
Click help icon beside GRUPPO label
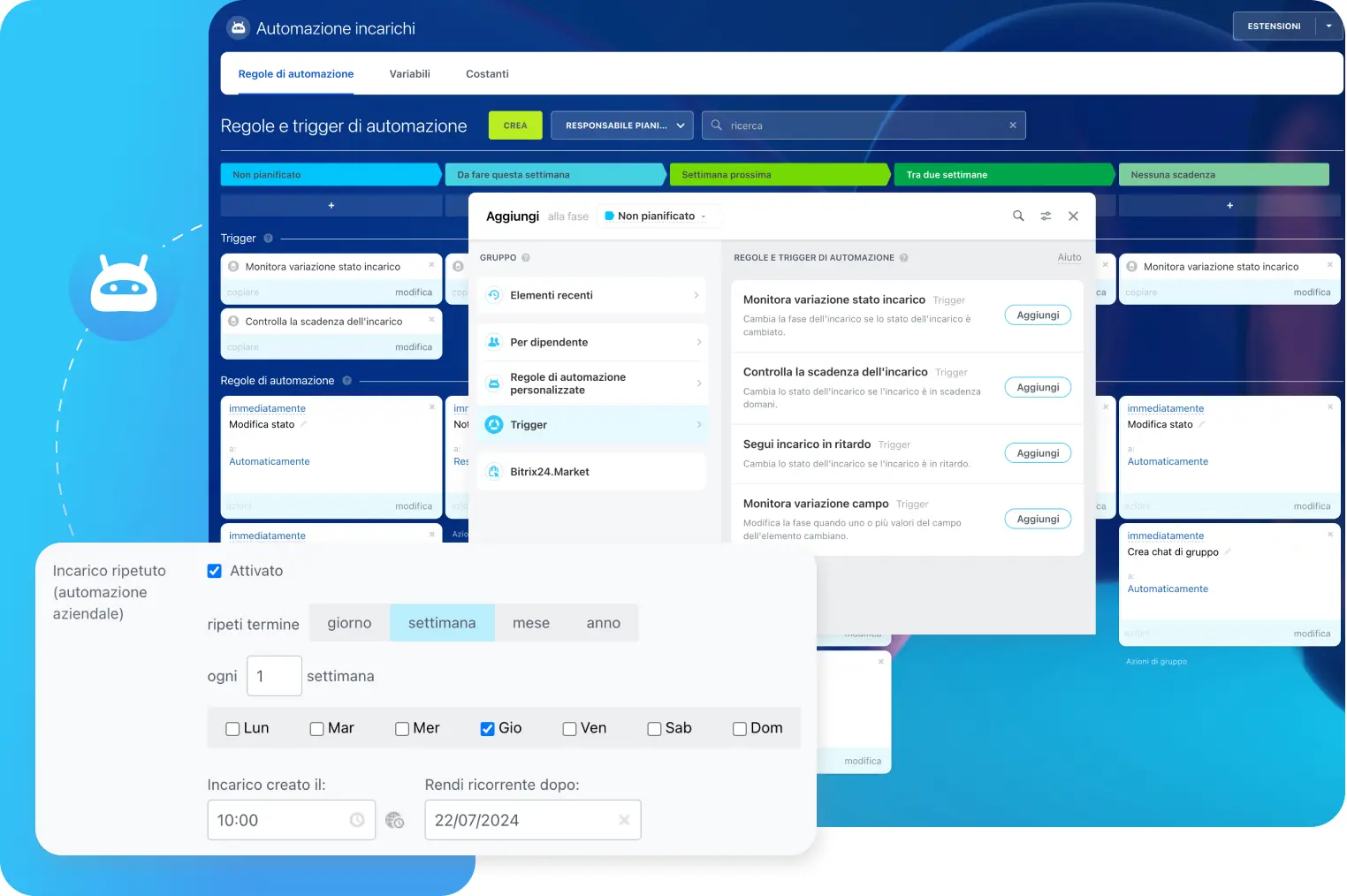(526, 258)
